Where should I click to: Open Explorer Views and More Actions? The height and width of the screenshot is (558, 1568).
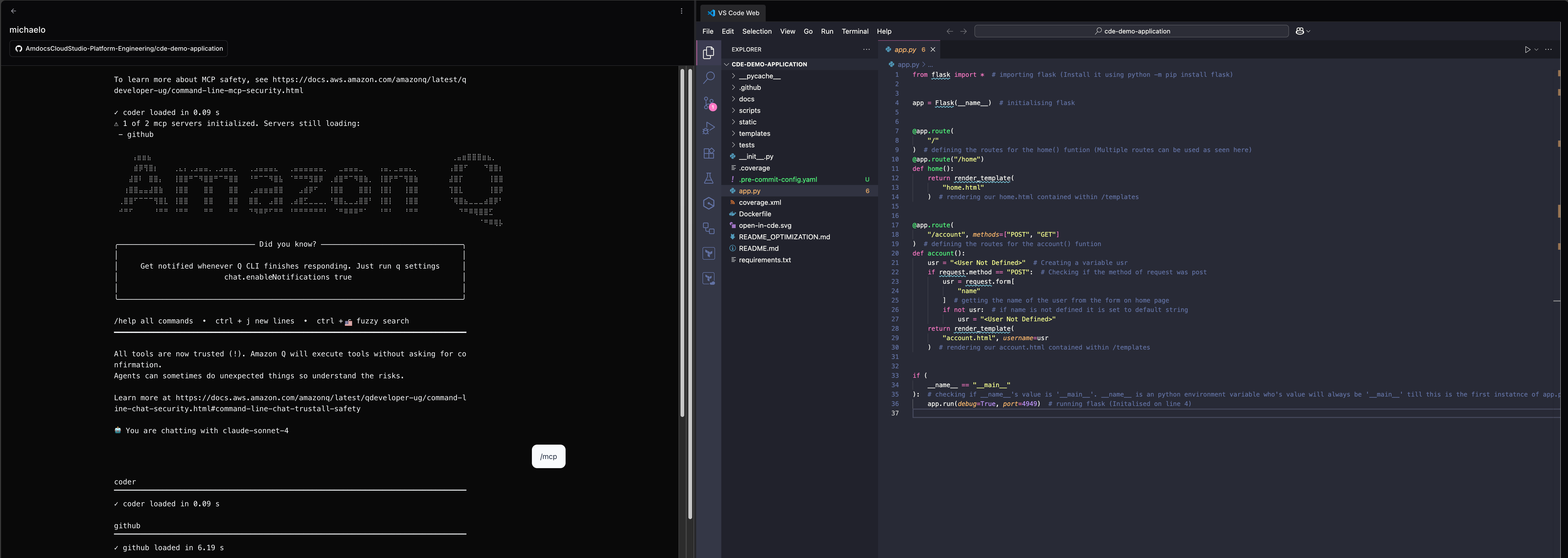[867, 50]
